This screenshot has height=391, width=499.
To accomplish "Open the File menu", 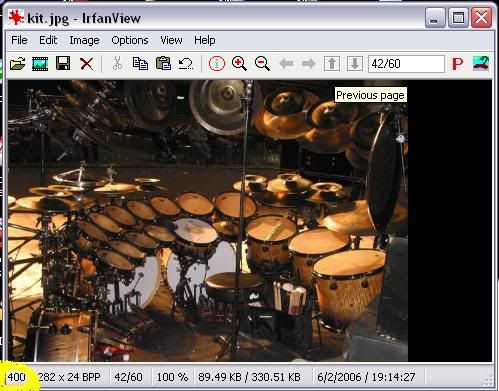I will 19,40.
